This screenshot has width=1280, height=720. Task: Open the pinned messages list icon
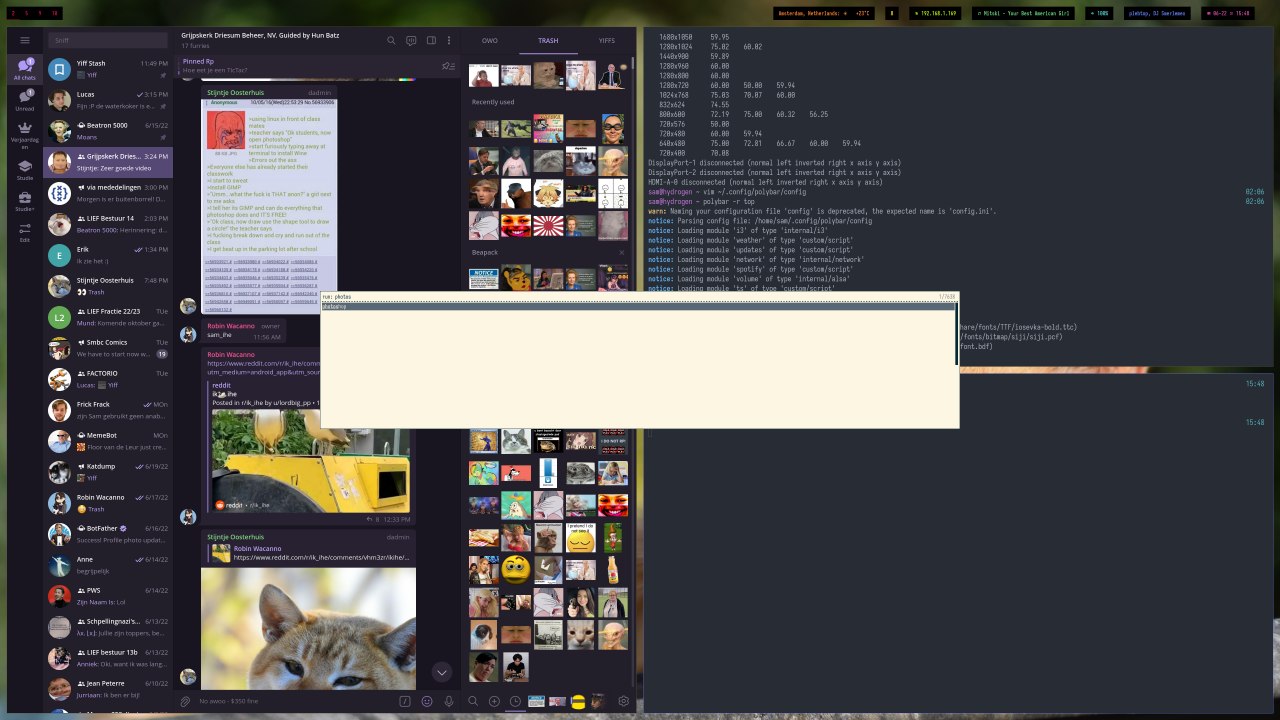click(x=448, y=66)
